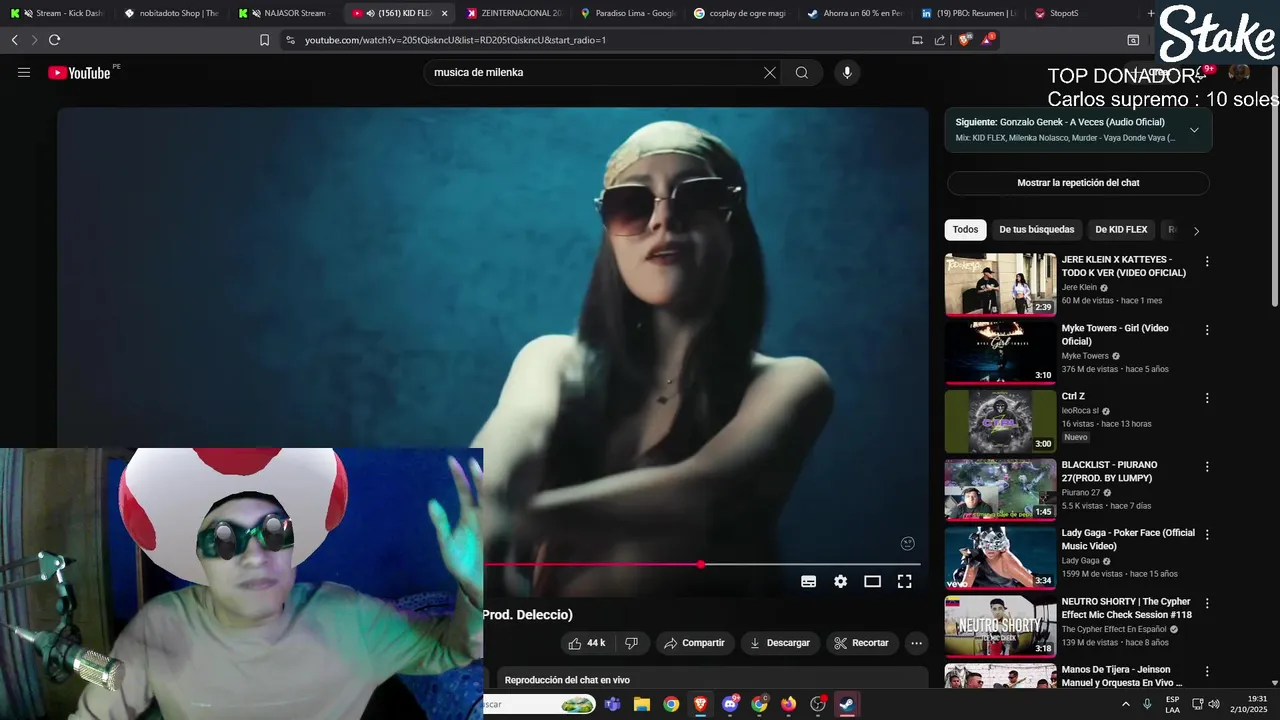Click the magnifier search button
Image resolution: width=1280 pixels, height=720 pixels.
click(x=802, y=72)
